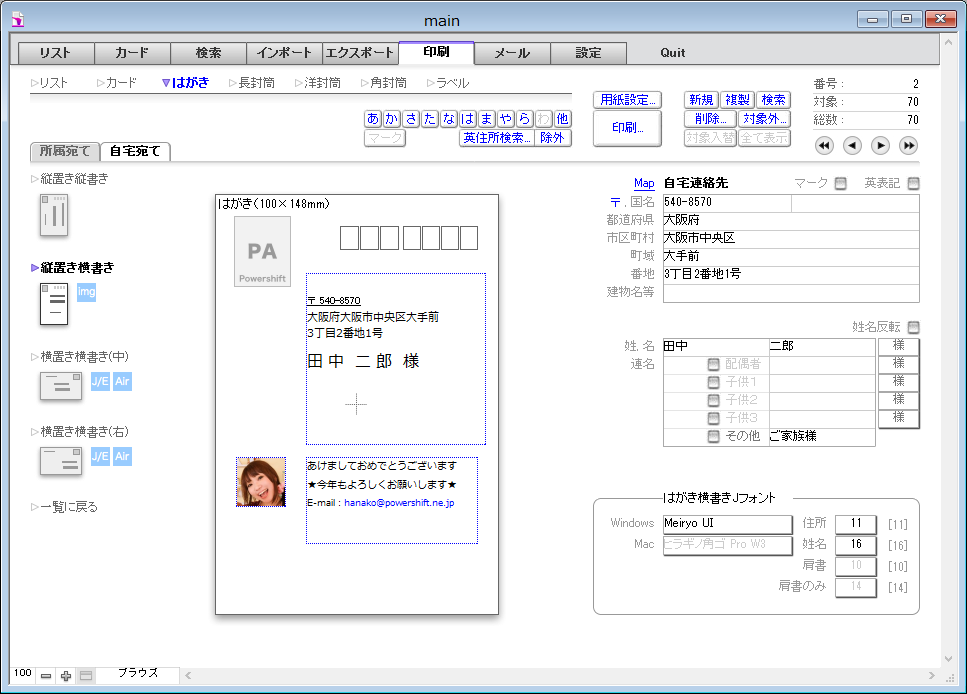967x694 pixels.
Task: Click the 横置き横書き(右) layout icon
Action: coord(61,461)
